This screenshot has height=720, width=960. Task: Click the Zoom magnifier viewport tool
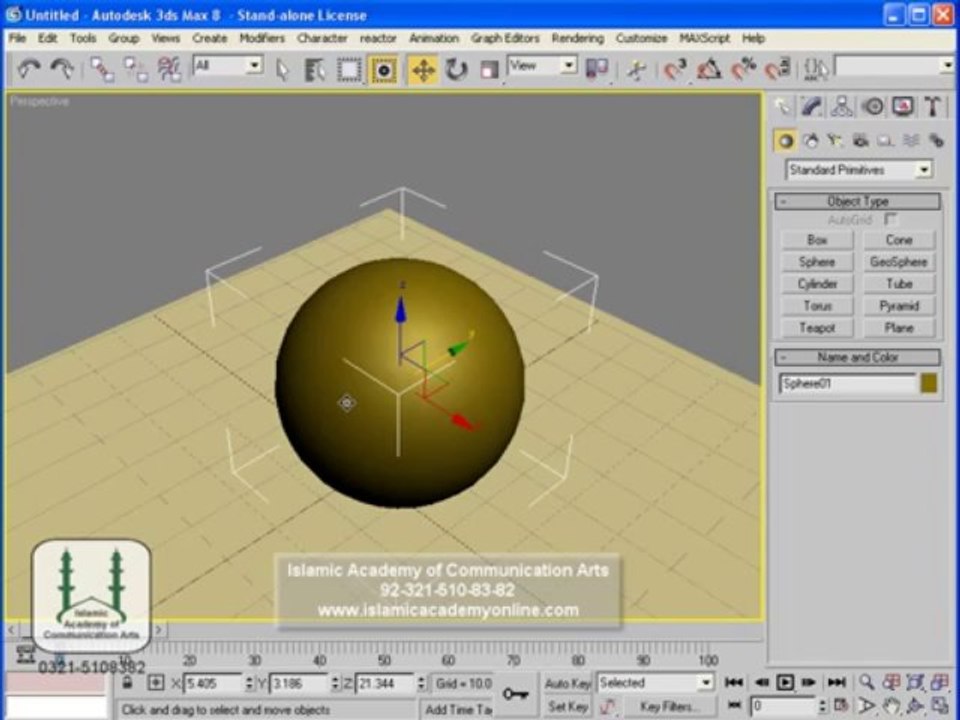[x=866, y=682]
